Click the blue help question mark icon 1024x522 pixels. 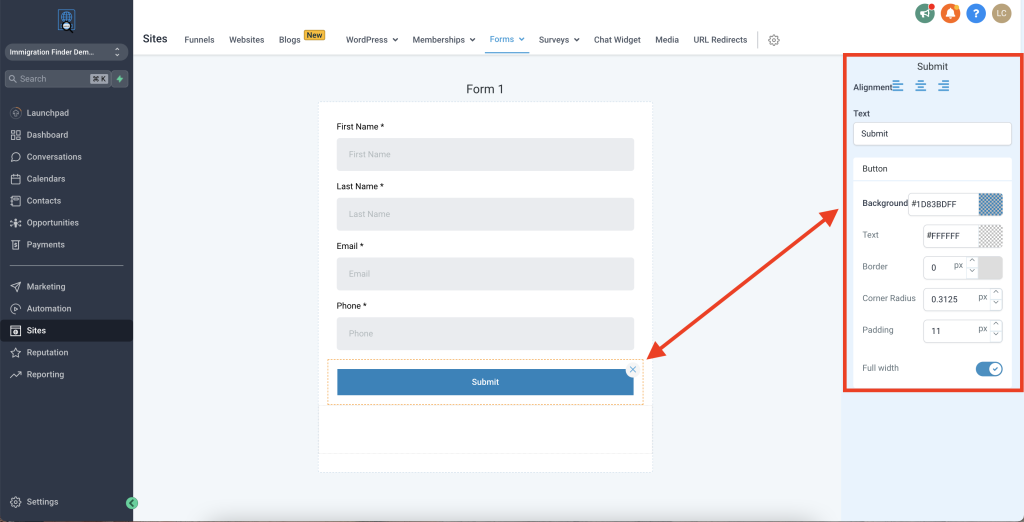(975, 13)
